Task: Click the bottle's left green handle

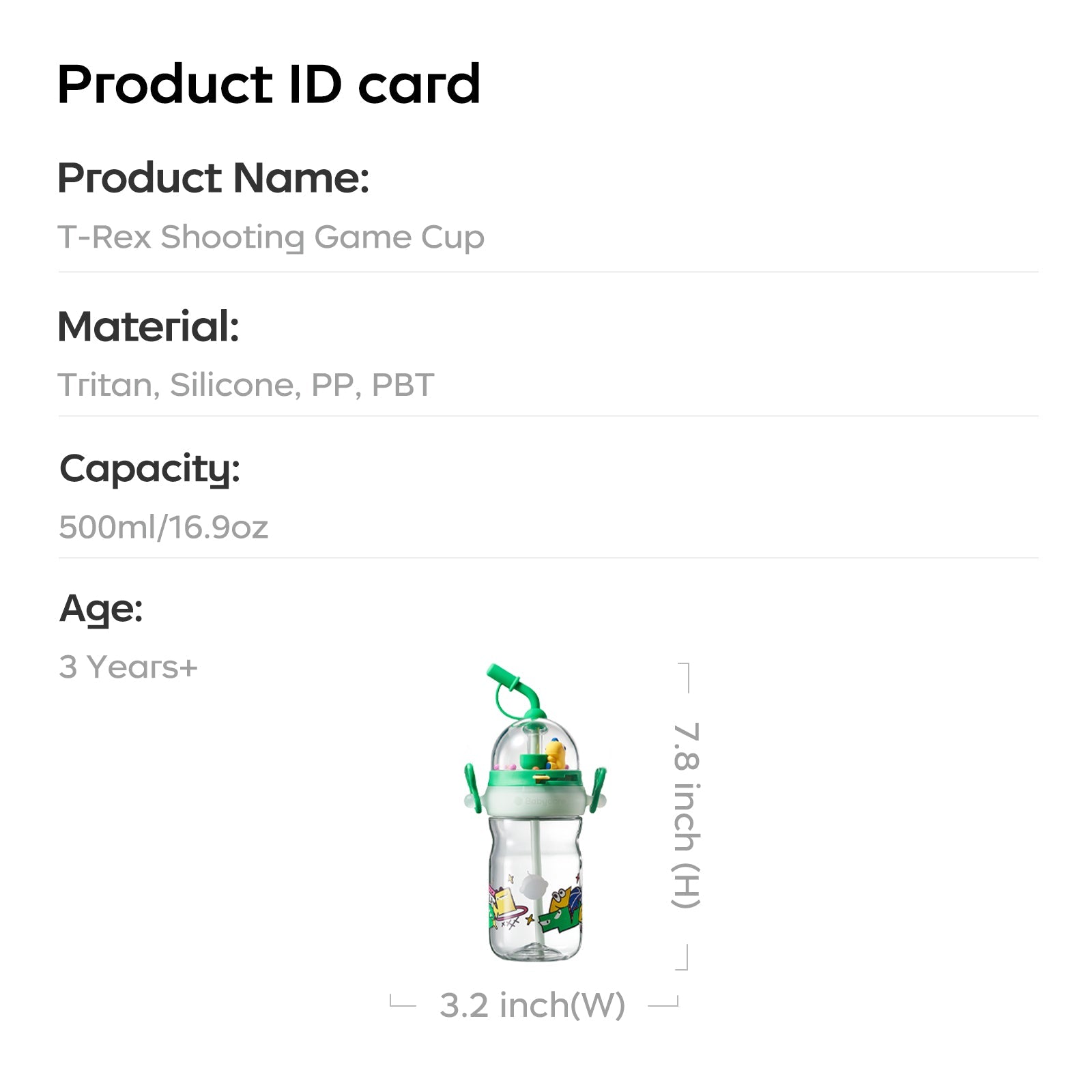Action: coord(470,785)
